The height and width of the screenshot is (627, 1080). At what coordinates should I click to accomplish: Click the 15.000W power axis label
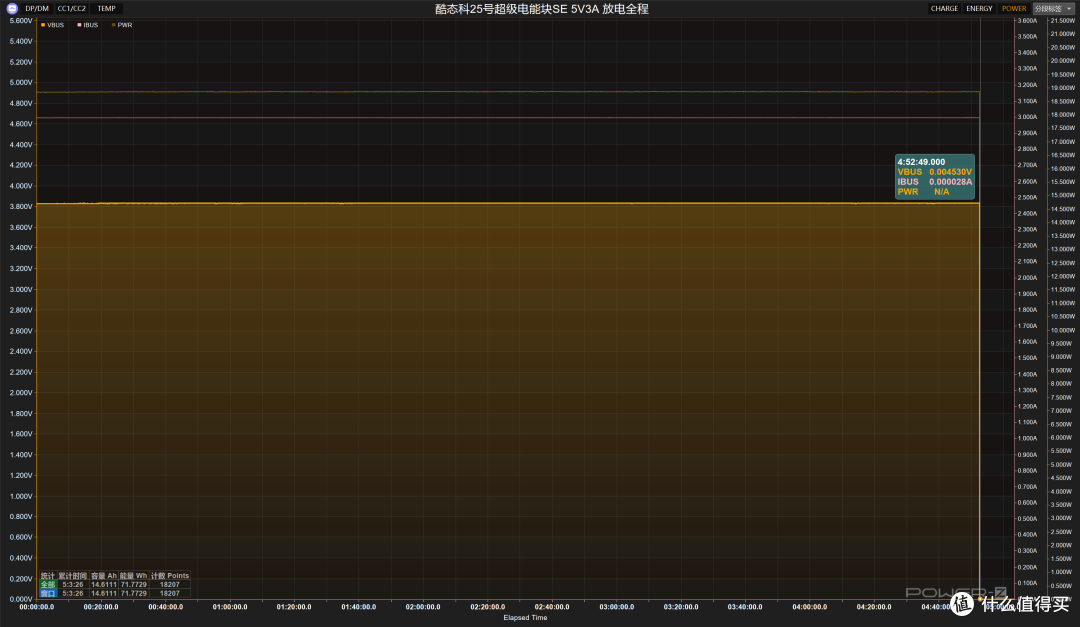tap(1061, 195)
